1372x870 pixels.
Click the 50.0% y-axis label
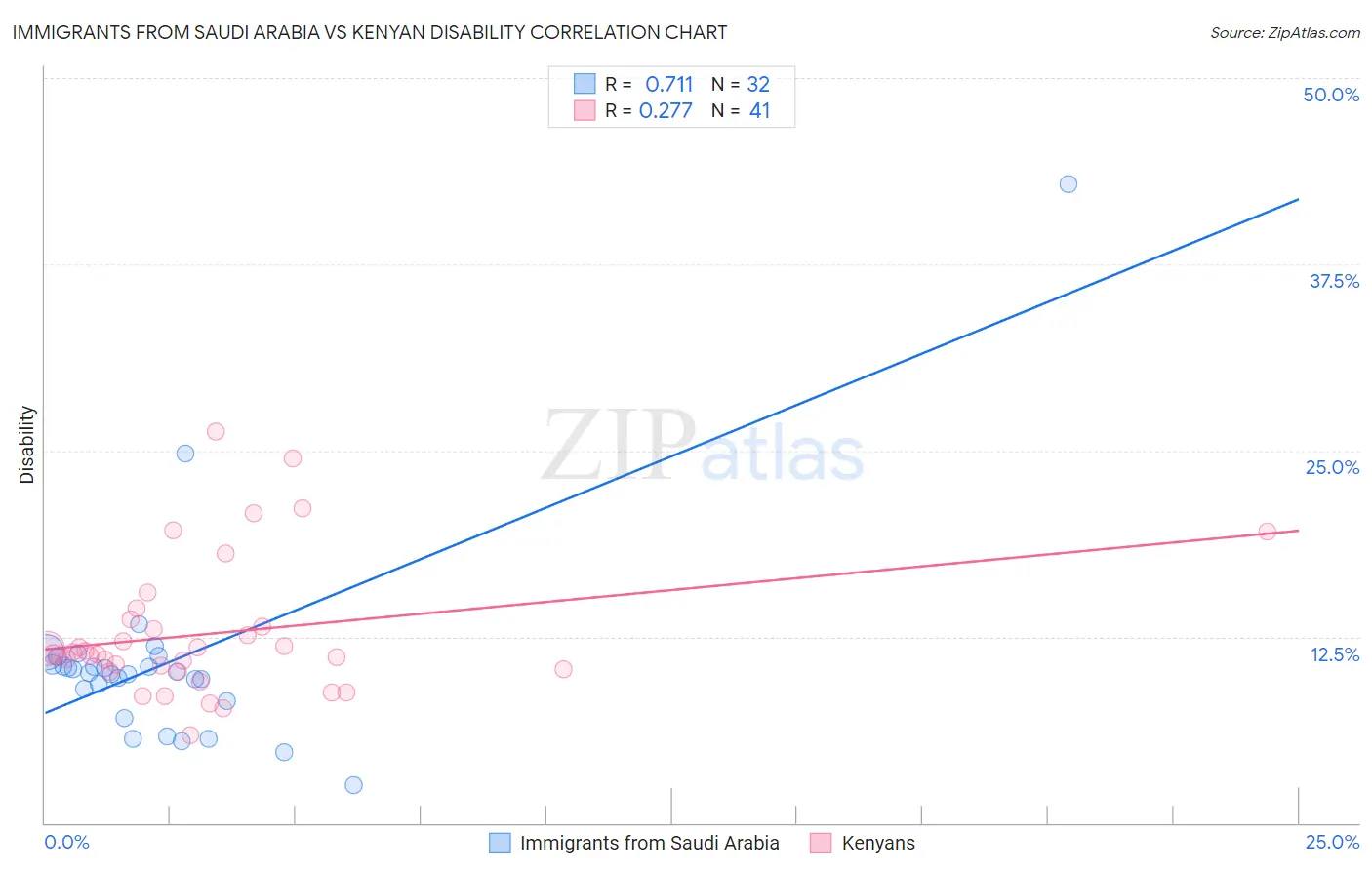click(x=1331, y=95)
